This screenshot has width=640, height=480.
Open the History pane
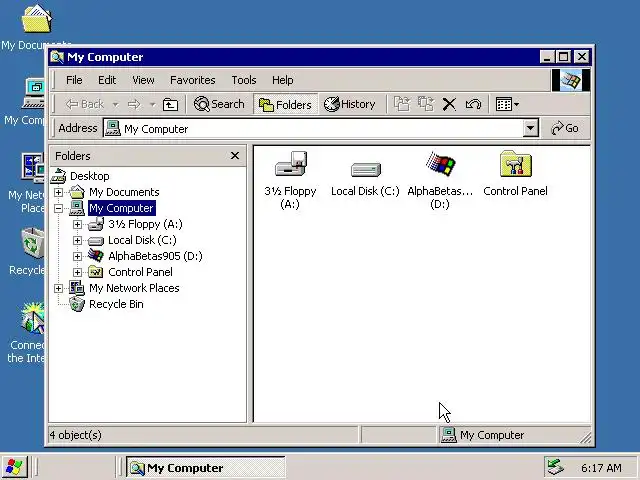350,104
